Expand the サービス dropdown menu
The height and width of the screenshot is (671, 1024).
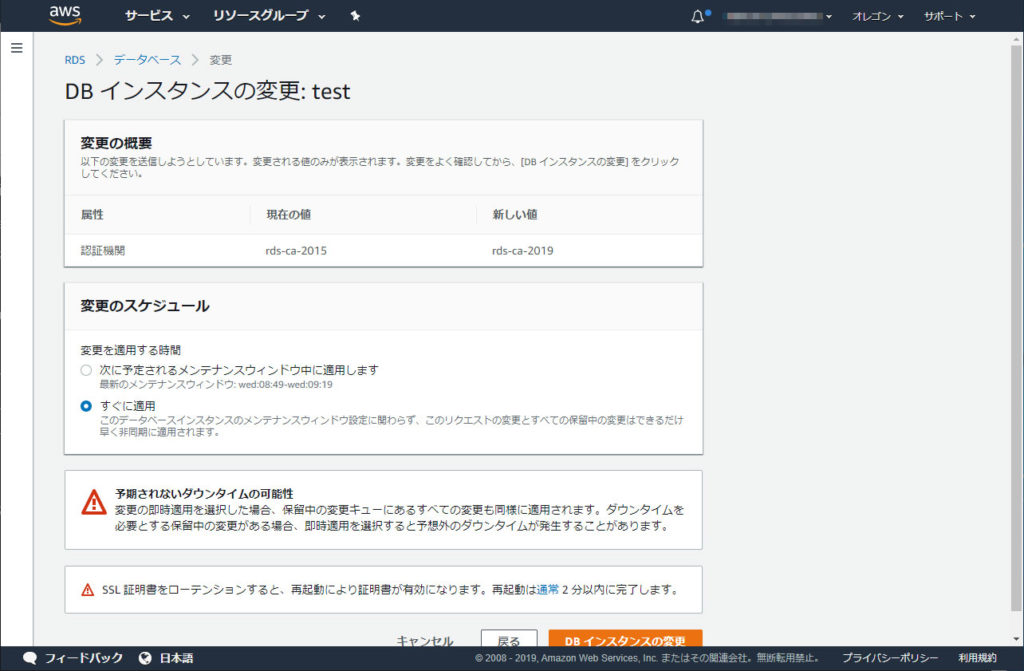[157, 16]
